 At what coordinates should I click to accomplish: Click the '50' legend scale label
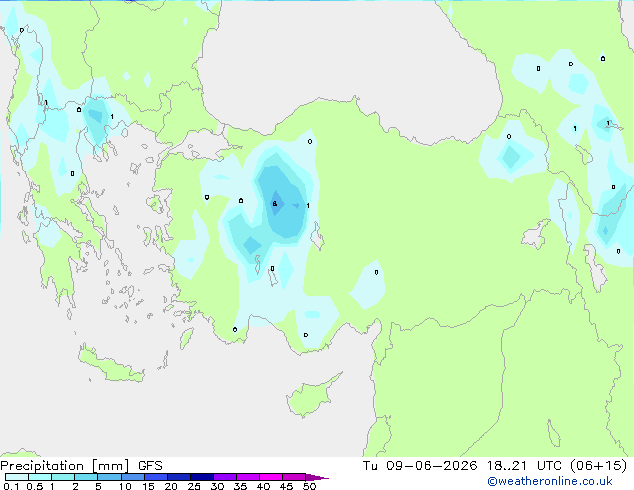click(x=309, y=486)
